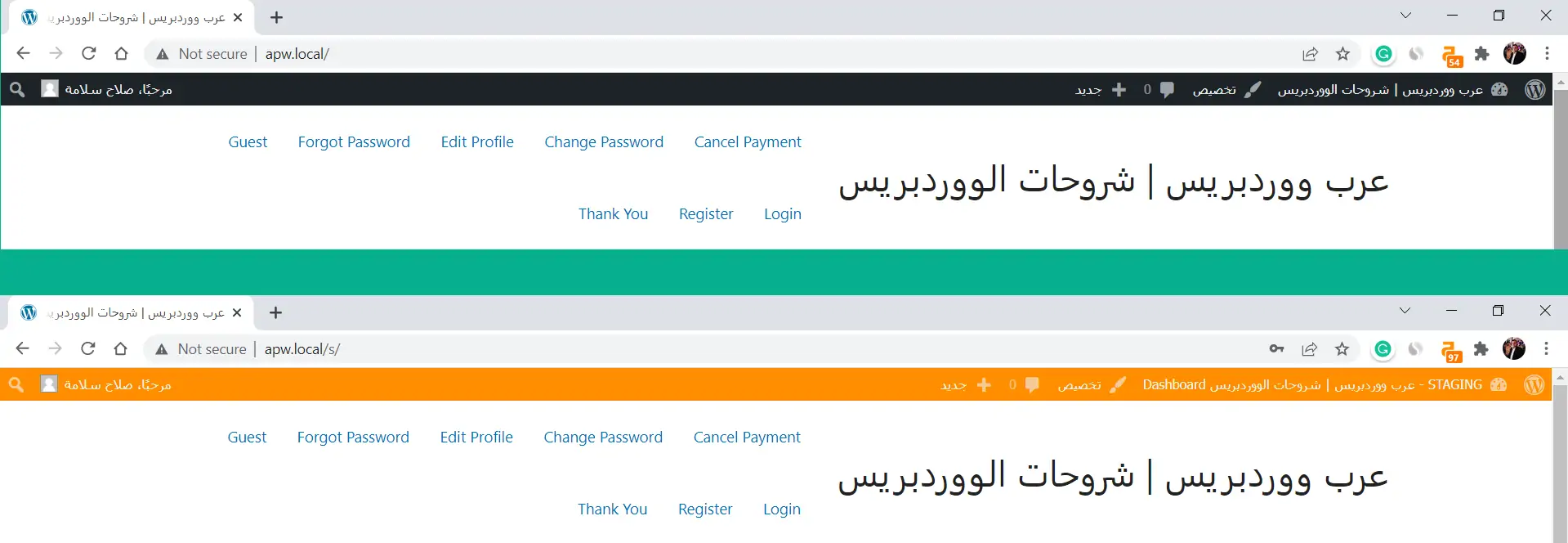Open the plus "جديد" new-content menu in black admin bar
The width and height of the screenshot is (1568, 543).
[1100, 89]
